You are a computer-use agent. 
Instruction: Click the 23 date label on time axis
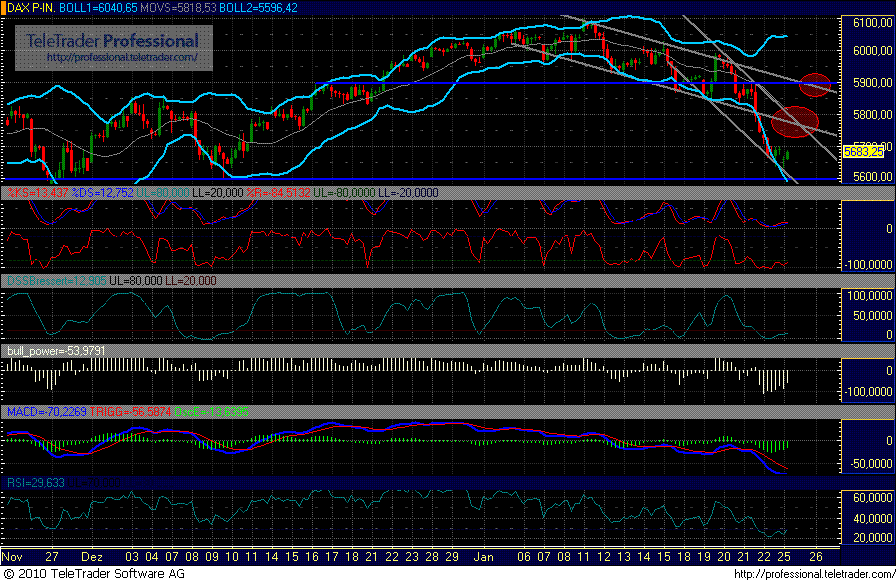click(x=412, y=557)
